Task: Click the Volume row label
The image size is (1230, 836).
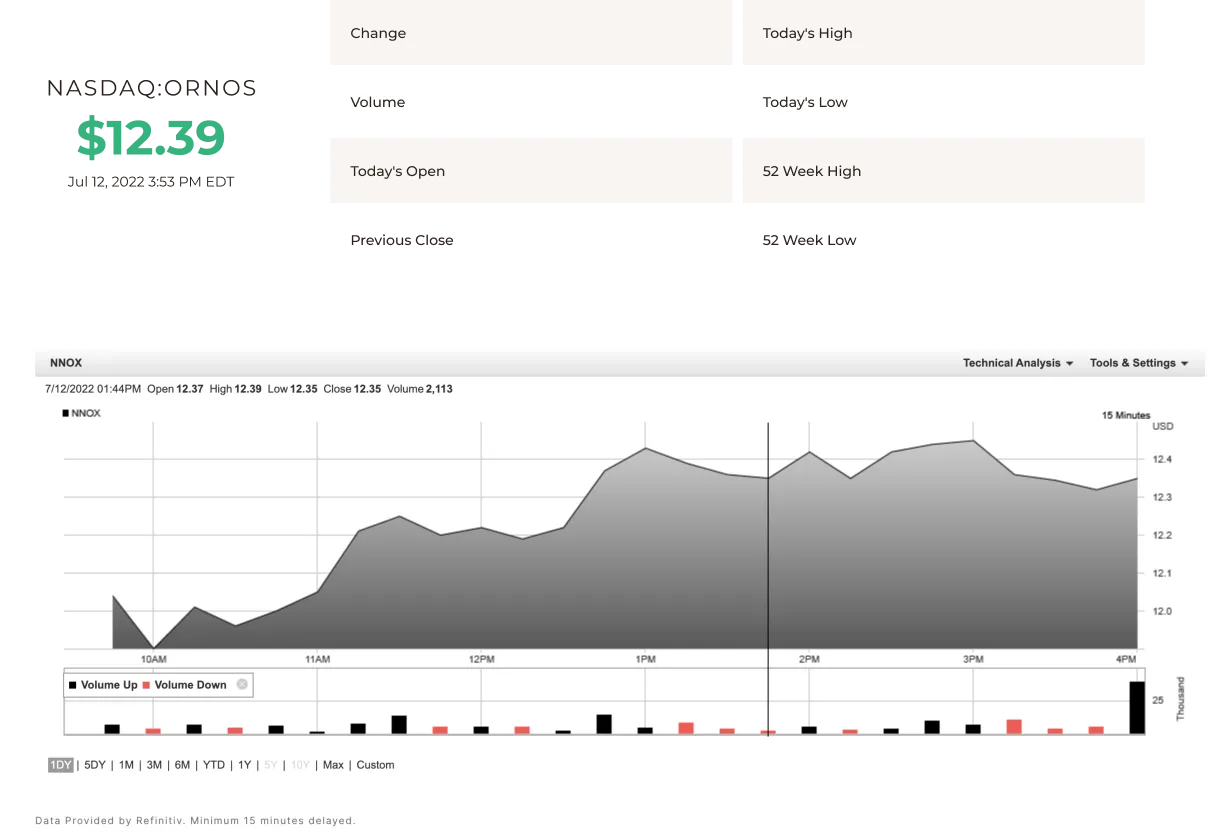Action: [378, 102]
